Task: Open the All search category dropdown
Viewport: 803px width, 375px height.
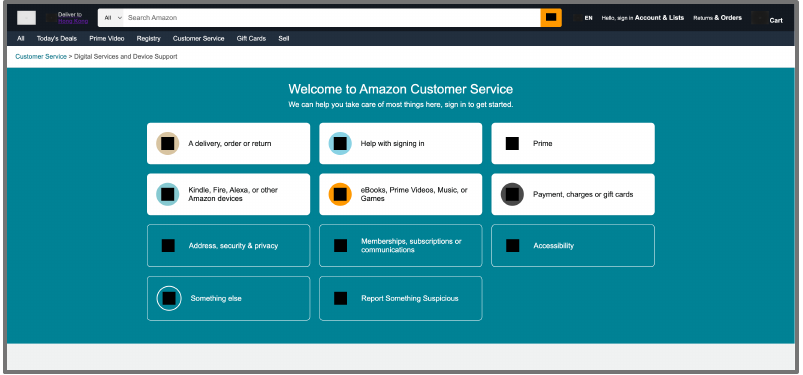Action: 113,17
